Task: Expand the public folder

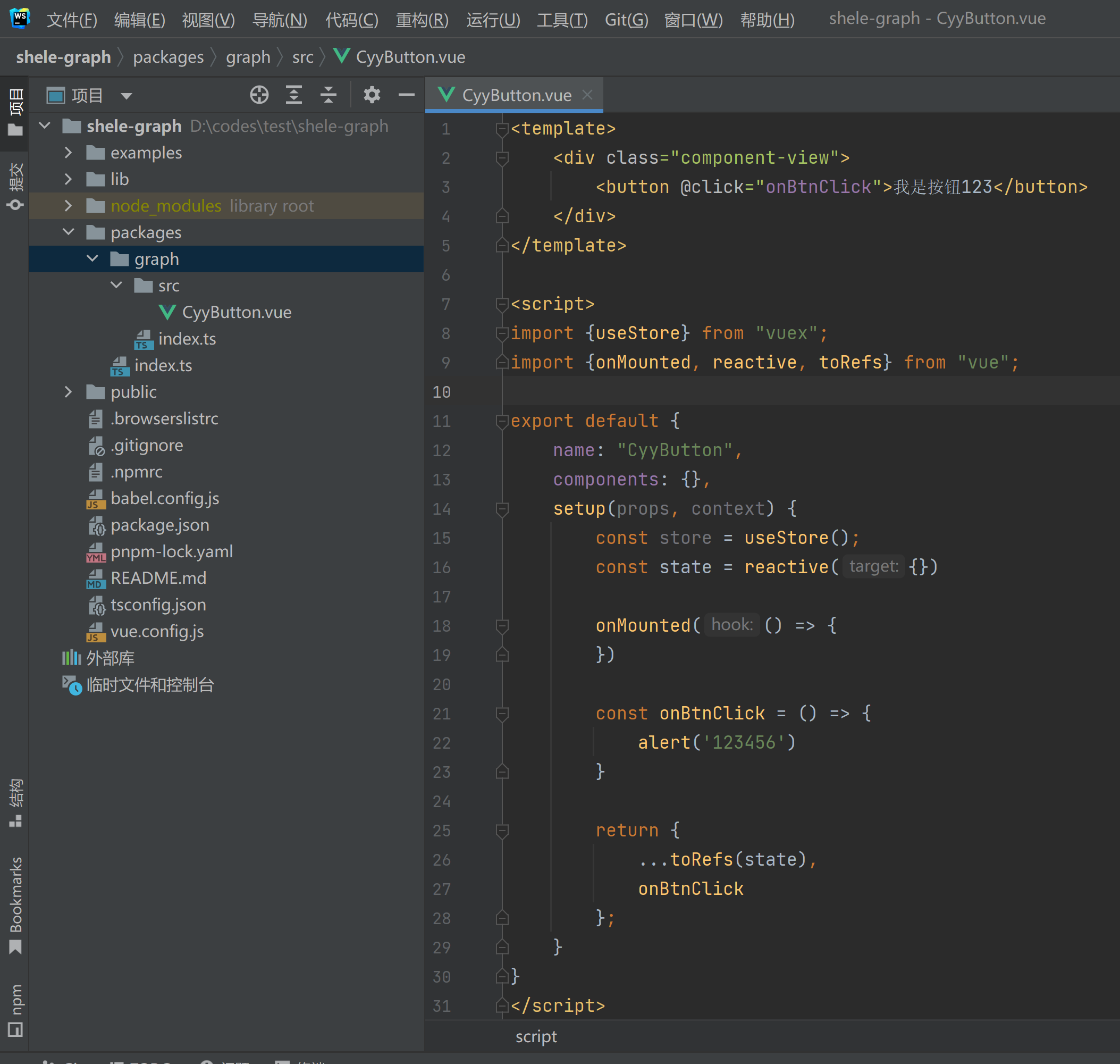Action: [x=68, y=391]
